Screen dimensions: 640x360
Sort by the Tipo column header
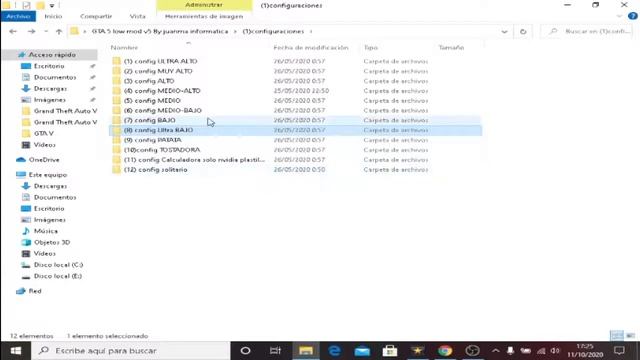(x=371, y=48)
